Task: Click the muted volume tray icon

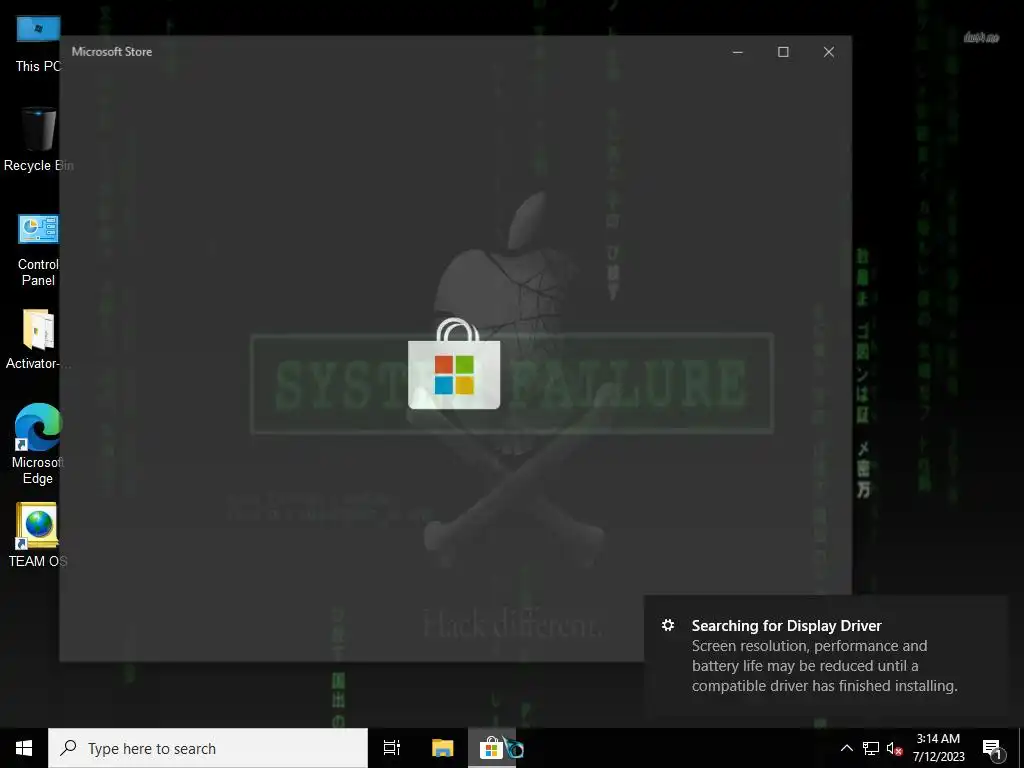Action: [x=894, y=748]
